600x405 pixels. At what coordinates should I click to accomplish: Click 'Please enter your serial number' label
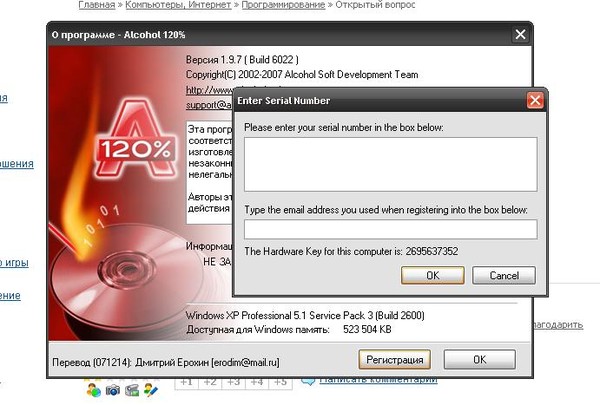pos(344,127)
